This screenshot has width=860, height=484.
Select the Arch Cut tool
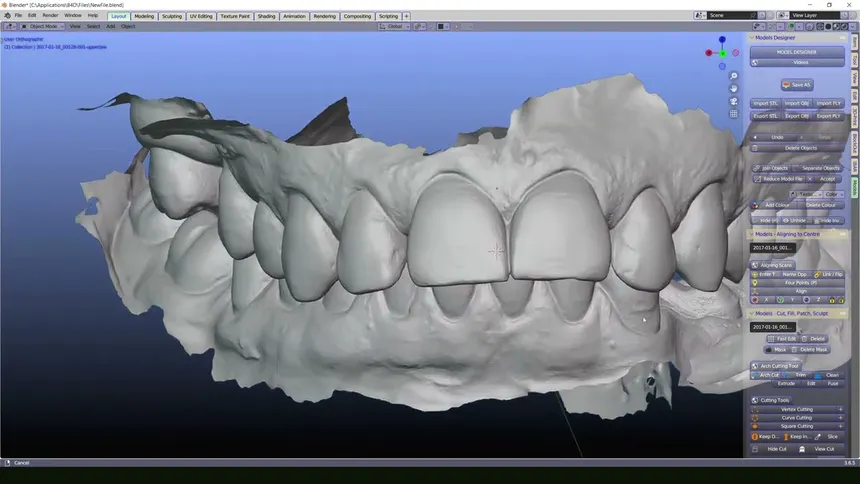pos(767,375)
